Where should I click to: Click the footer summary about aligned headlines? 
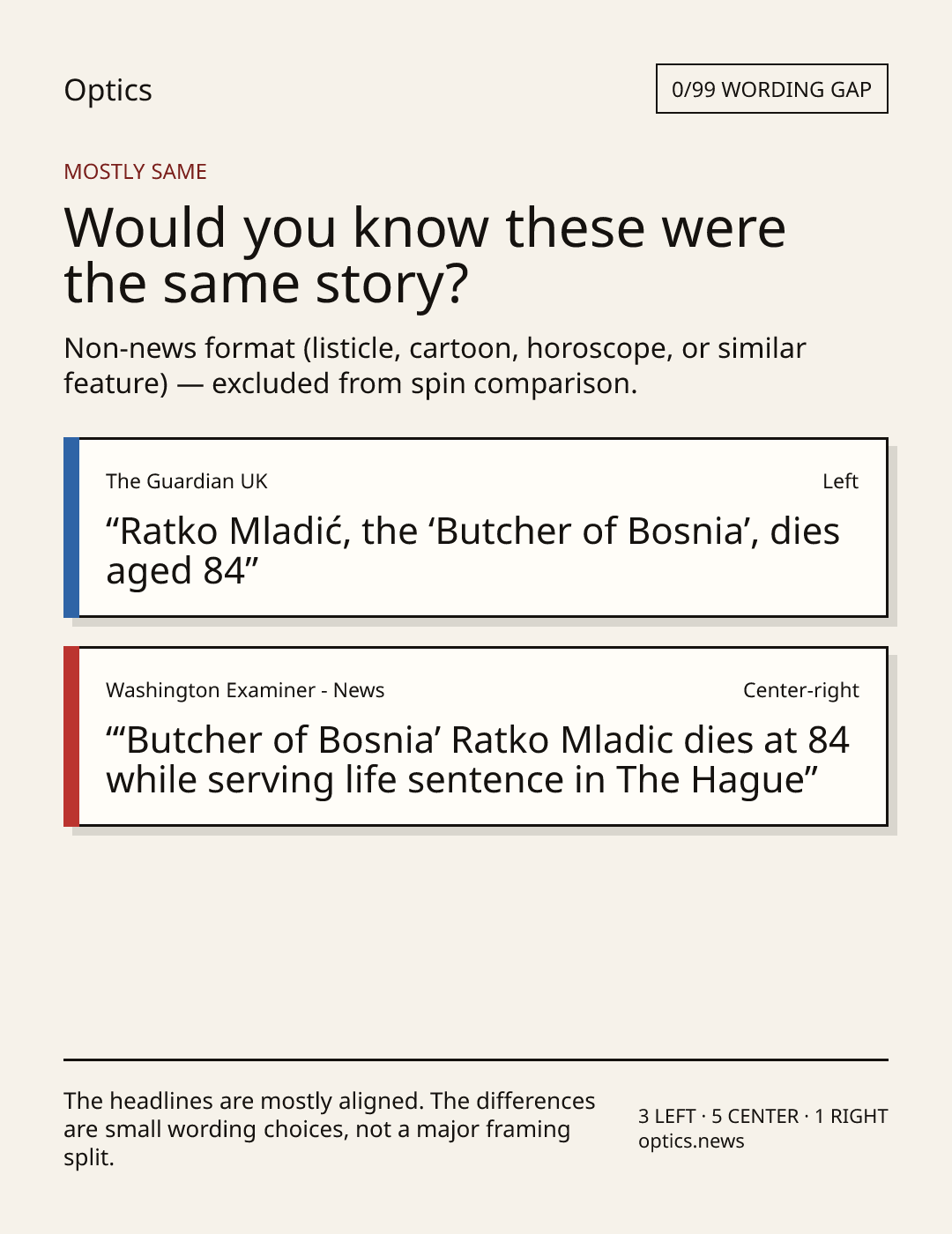tap(330, 1129)
